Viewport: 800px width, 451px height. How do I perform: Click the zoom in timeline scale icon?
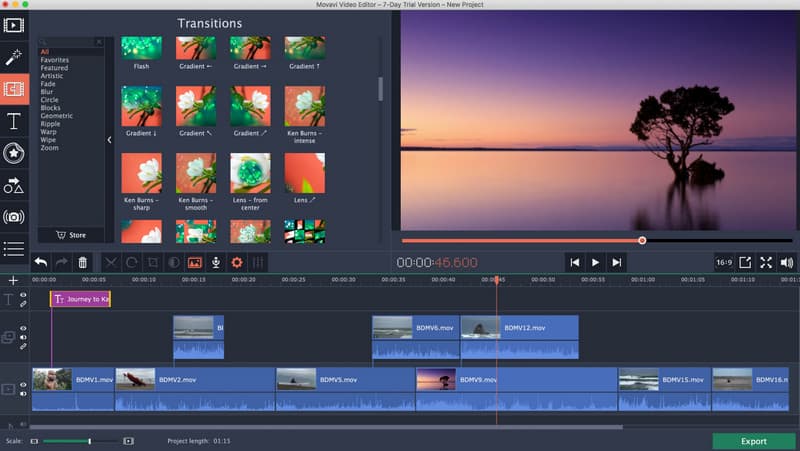click(129, 441)
